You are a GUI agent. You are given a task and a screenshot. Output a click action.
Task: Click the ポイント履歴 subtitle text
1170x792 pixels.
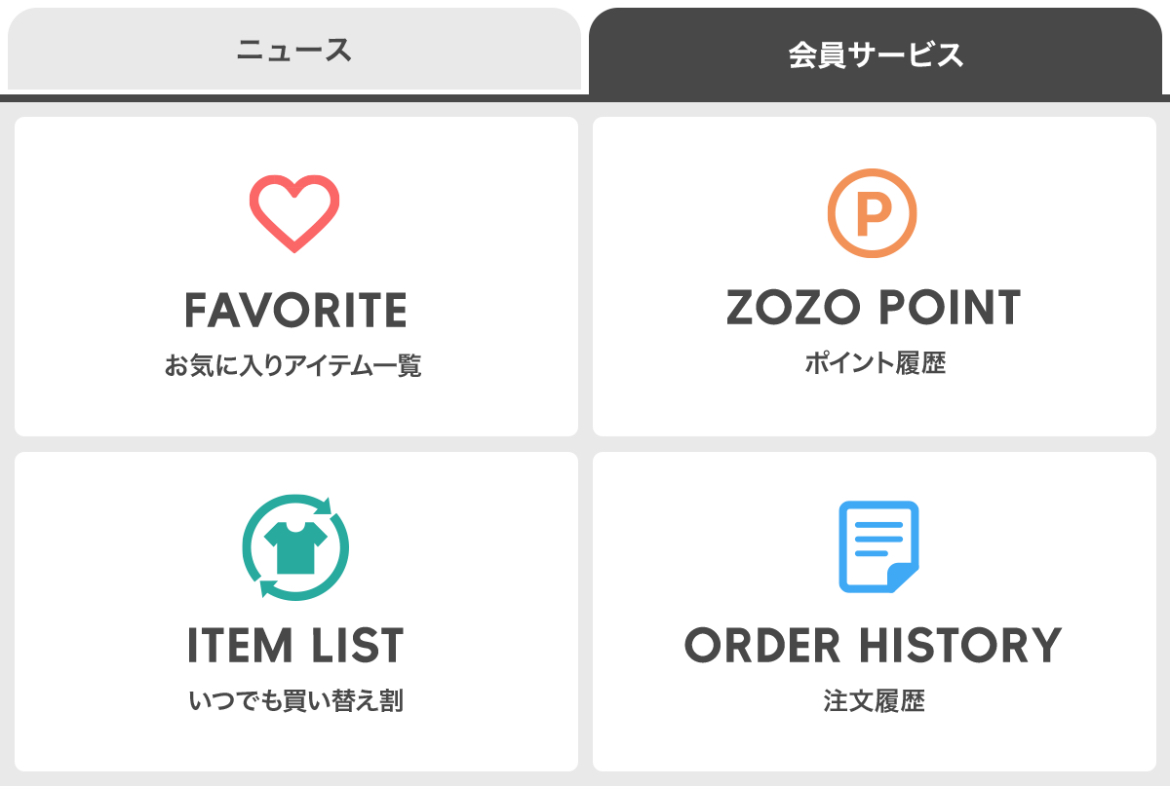click(875, 364)
